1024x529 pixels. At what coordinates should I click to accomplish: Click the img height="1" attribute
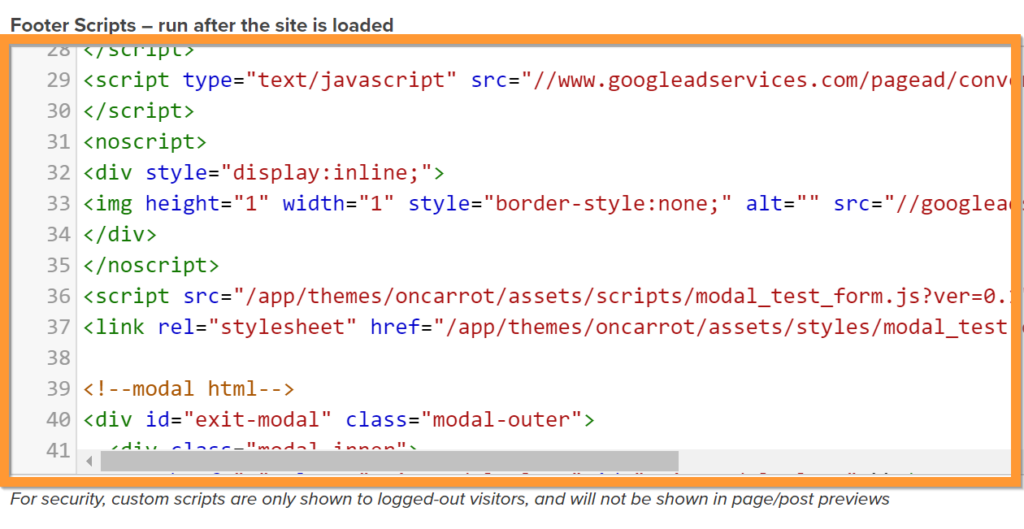click(207, 204)
